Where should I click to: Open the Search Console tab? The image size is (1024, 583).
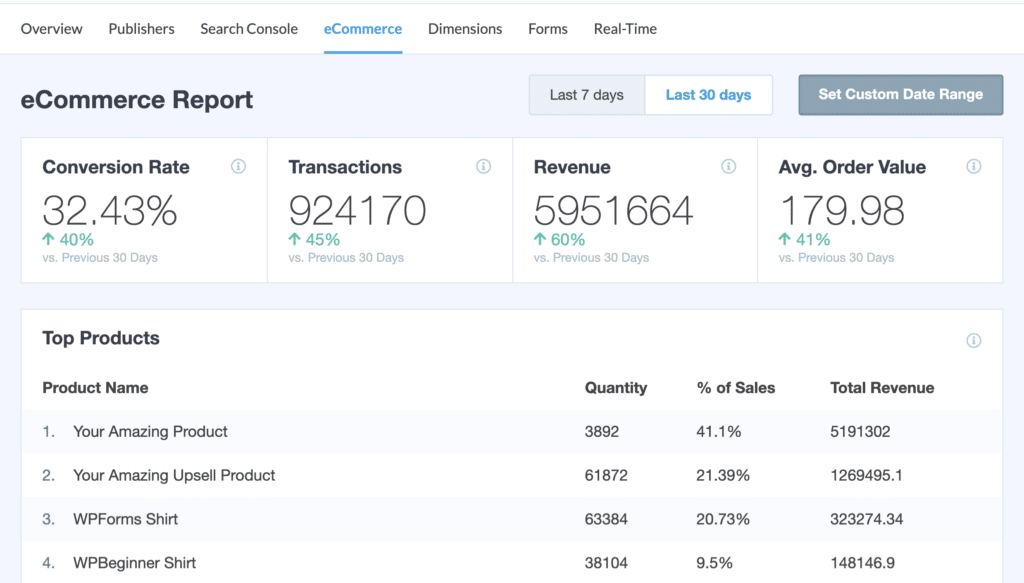click(x=249, y=29)
